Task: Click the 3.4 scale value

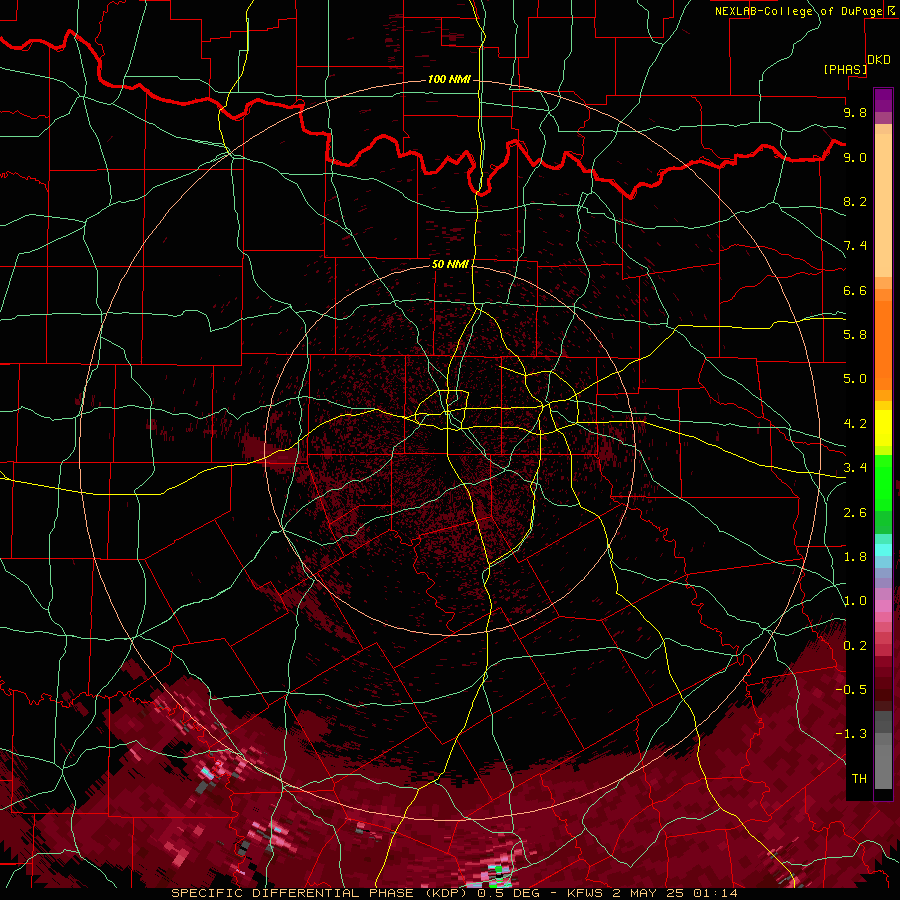Action: pos(855,468)
